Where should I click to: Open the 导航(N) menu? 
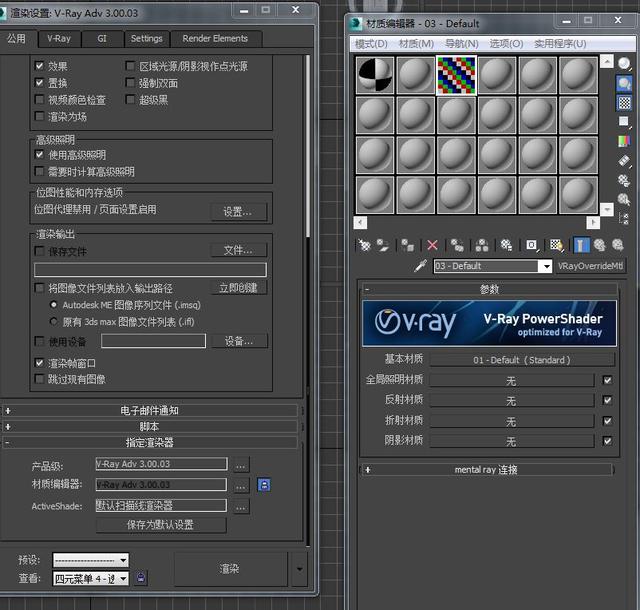[462, 44]
